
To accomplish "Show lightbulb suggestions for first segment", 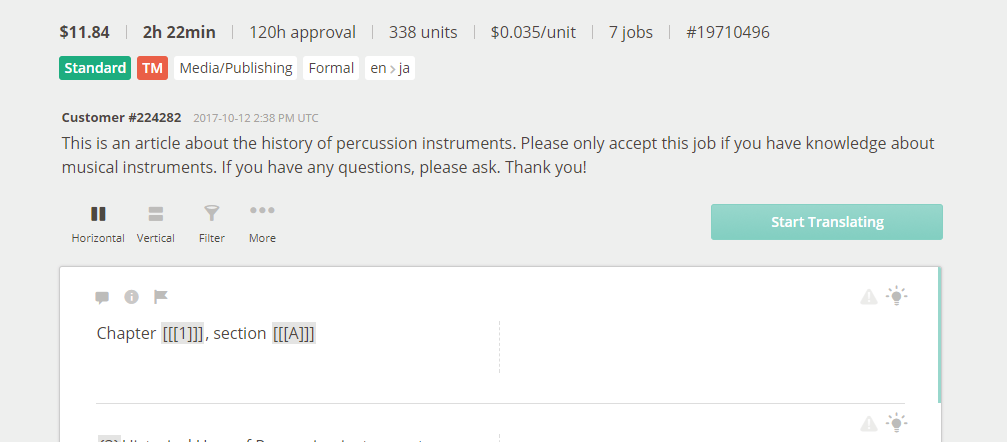I will (897, 296).
